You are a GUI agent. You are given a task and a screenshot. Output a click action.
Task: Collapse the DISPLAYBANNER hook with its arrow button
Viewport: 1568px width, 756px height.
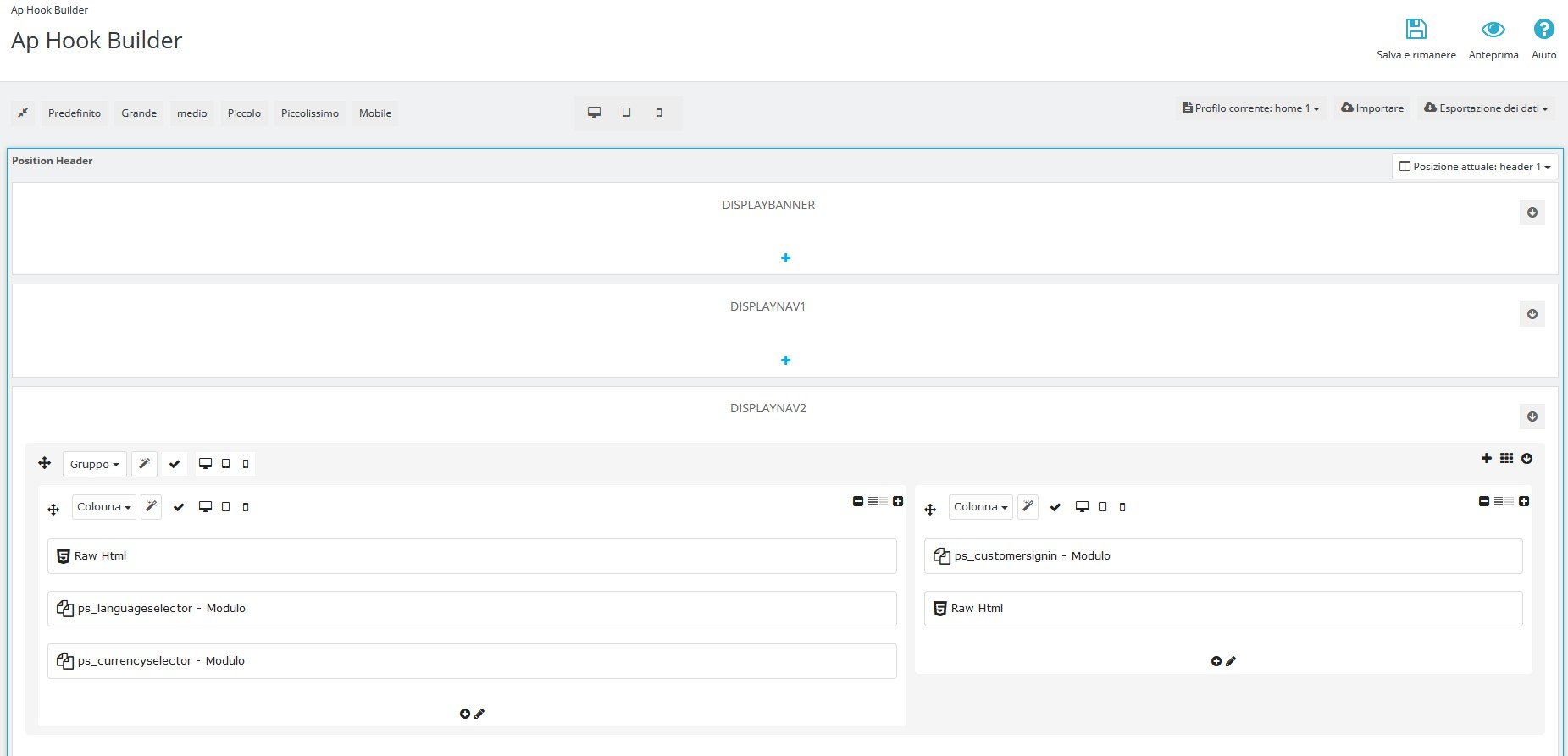pyautogui.click(x=1532, y=212)
